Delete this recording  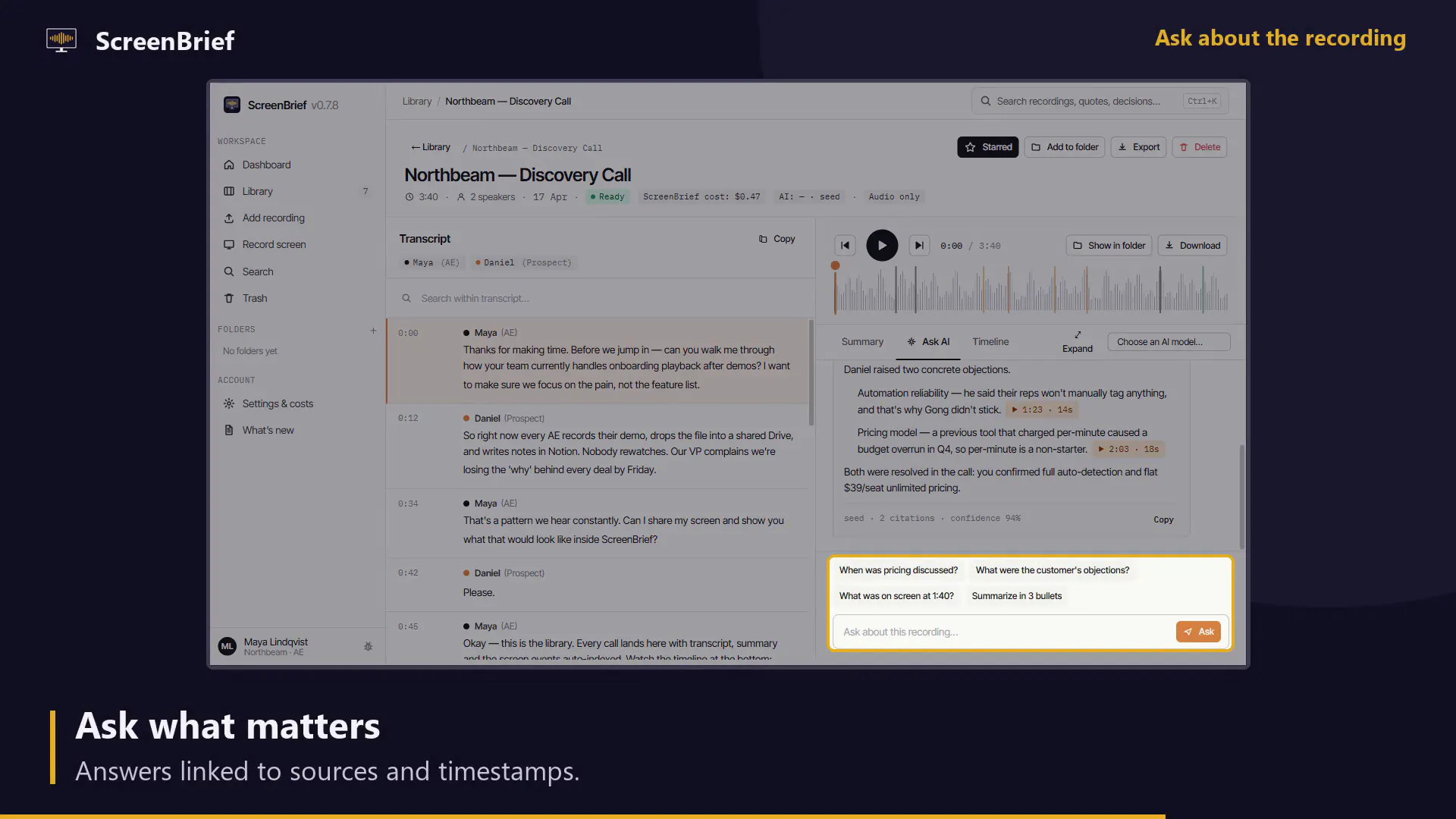point(1200,147)
